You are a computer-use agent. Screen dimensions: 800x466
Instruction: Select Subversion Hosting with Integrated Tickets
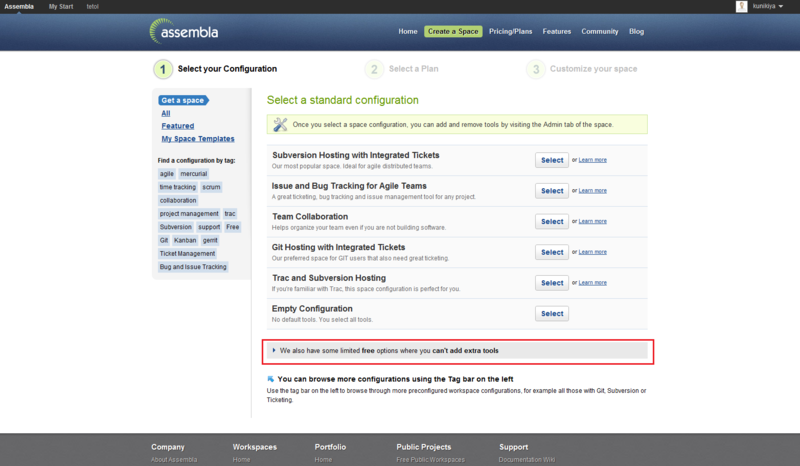coord(552,160)
